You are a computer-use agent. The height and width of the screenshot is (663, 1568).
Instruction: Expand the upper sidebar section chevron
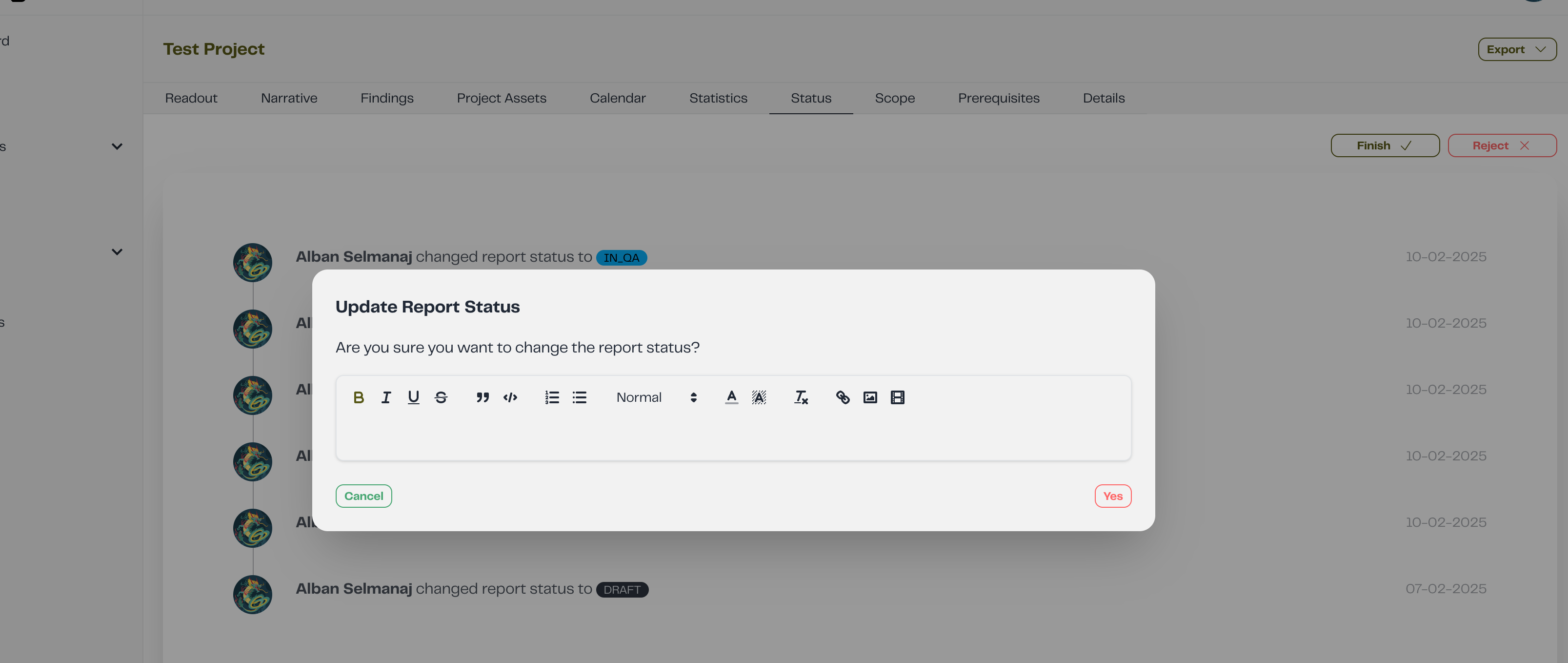(117, 146)
